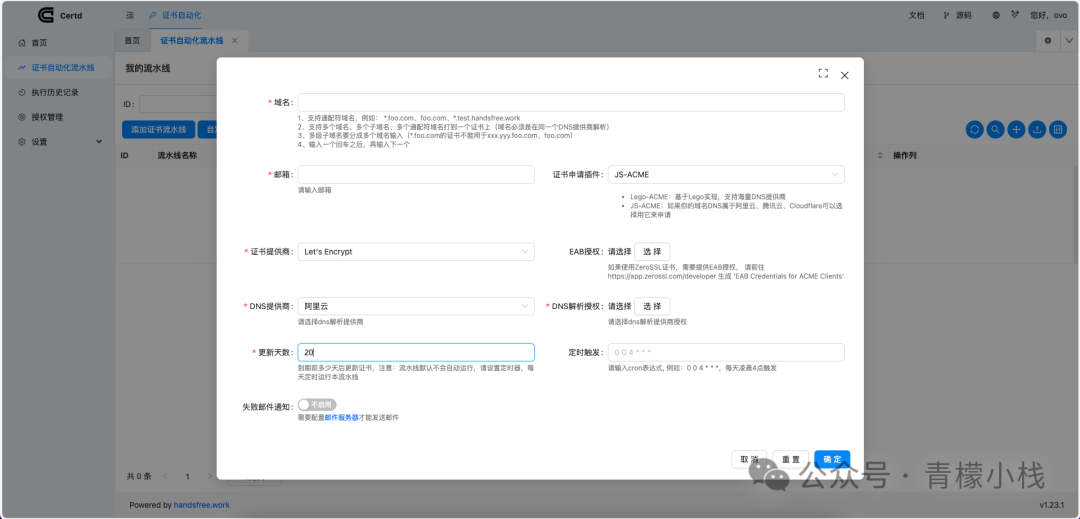This screenshot has width=1080, height=519.
Task: Focus the 定时触发 cron input
Action: click(x=726, y=352)
